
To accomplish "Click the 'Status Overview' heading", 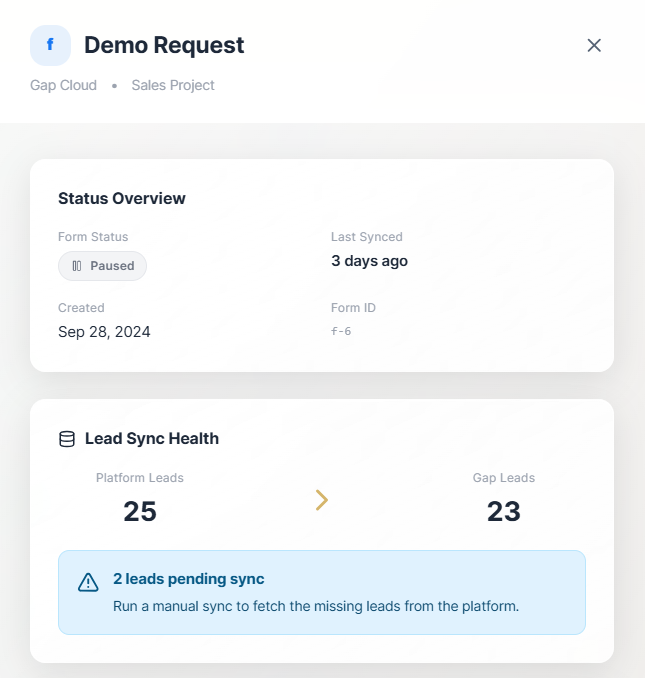I will tap(121, 198).
